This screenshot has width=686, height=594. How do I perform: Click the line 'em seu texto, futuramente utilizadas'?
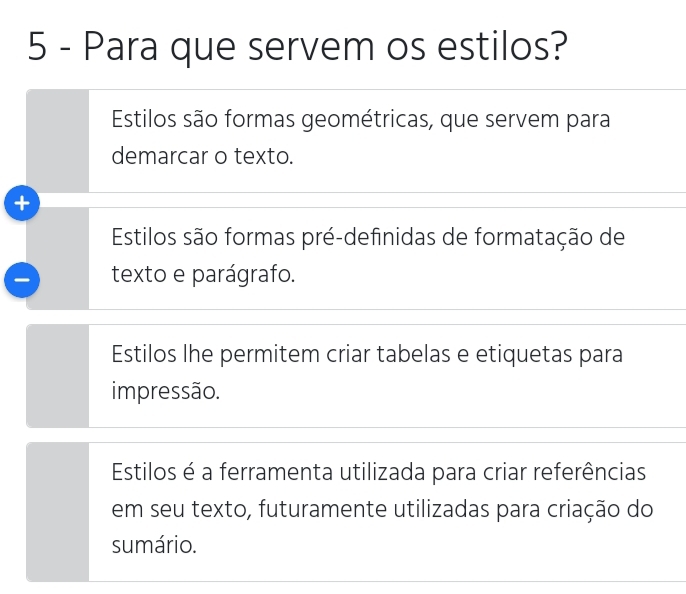[x=382, y=509]
